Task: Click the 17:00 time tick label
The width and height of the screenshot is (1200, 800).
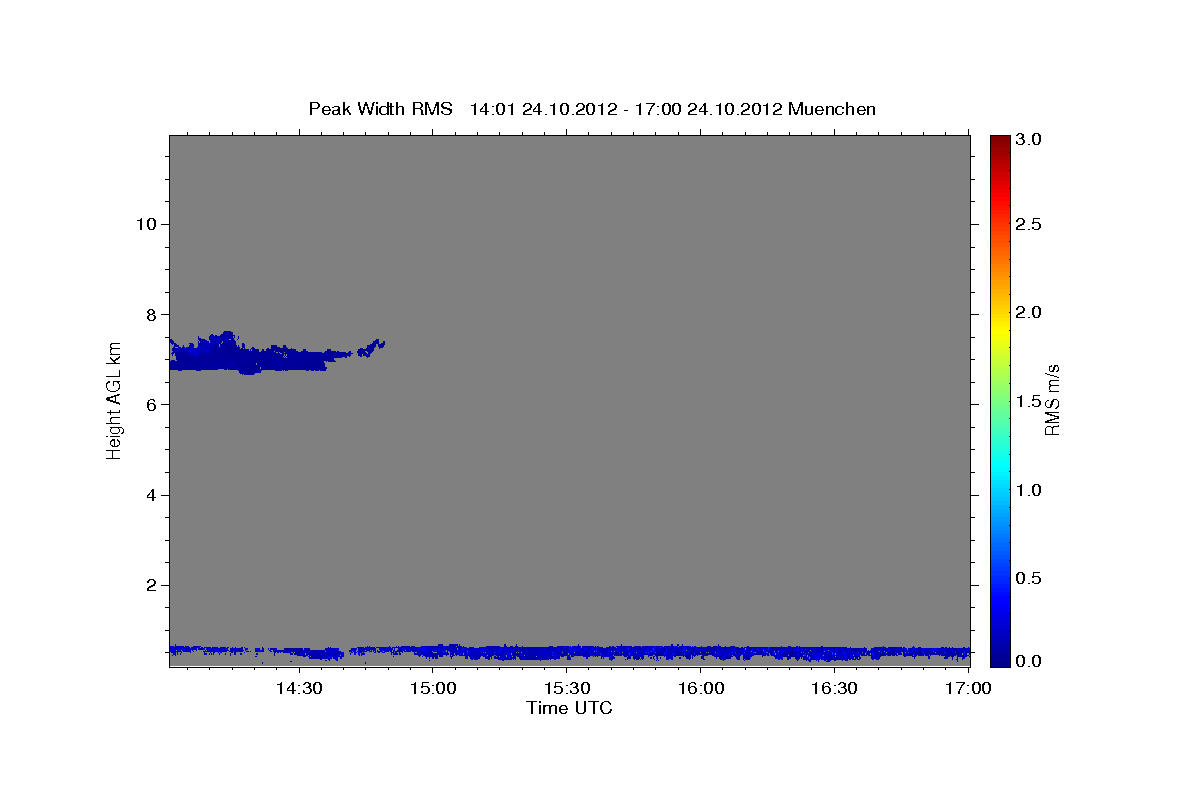Action: 968,688
